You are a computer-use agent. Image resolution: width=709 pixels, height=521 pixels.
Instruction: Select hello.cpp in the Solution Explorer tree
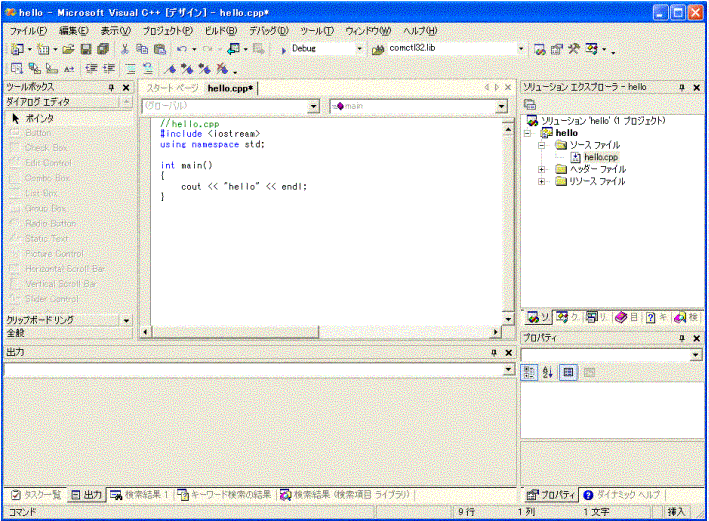[x=600, y=157]
